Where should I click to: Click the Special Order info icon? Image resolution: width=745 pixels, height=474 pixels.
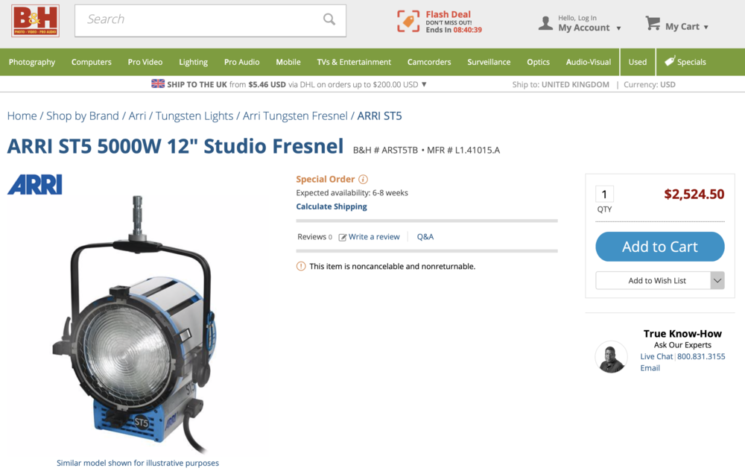[363, 179]
